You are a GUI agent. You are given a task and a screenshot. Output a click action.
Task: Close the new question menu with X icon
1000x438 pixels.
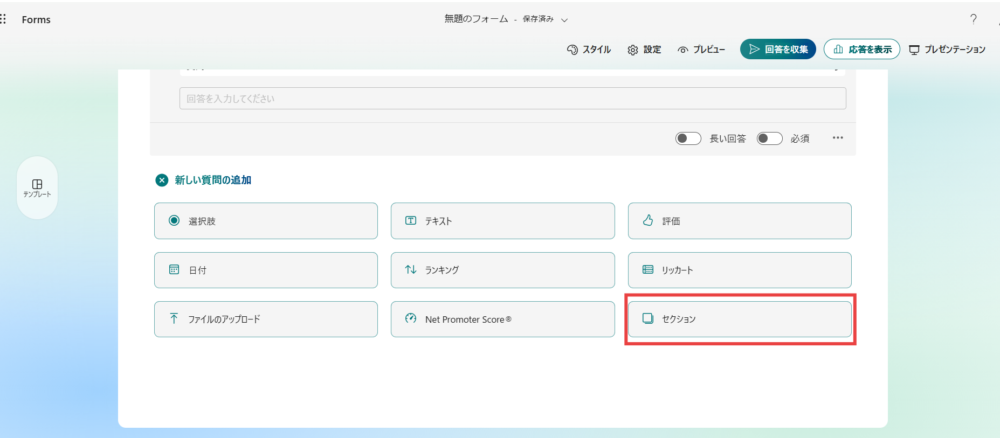pyautogui.click(x=162, y=181)
